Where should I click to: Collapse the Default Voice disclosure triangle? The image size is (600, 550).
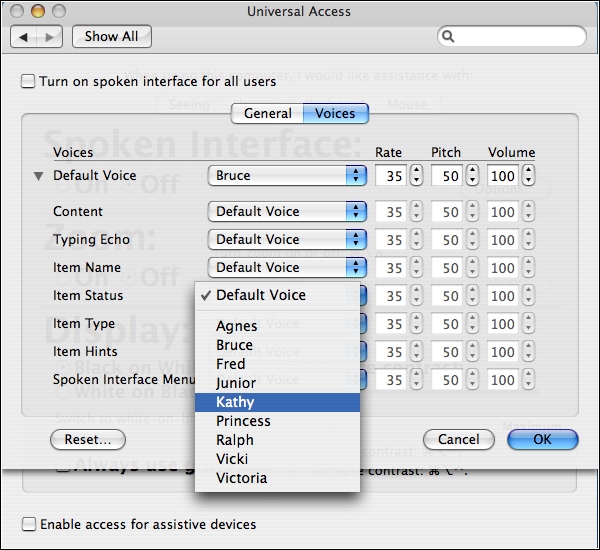38,176
